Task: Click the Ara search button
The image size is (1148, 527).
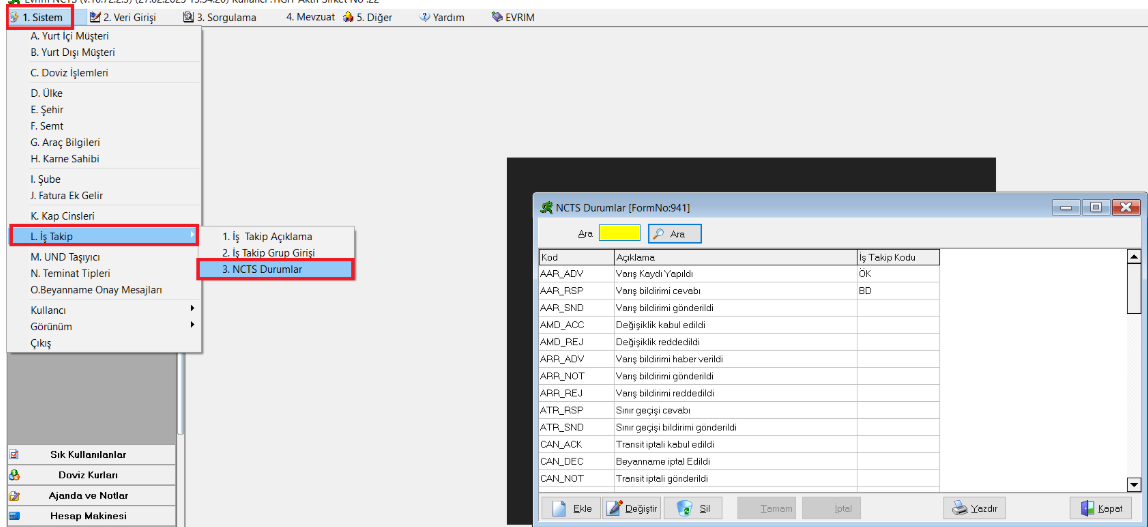Action: click(x=674, y=233)
